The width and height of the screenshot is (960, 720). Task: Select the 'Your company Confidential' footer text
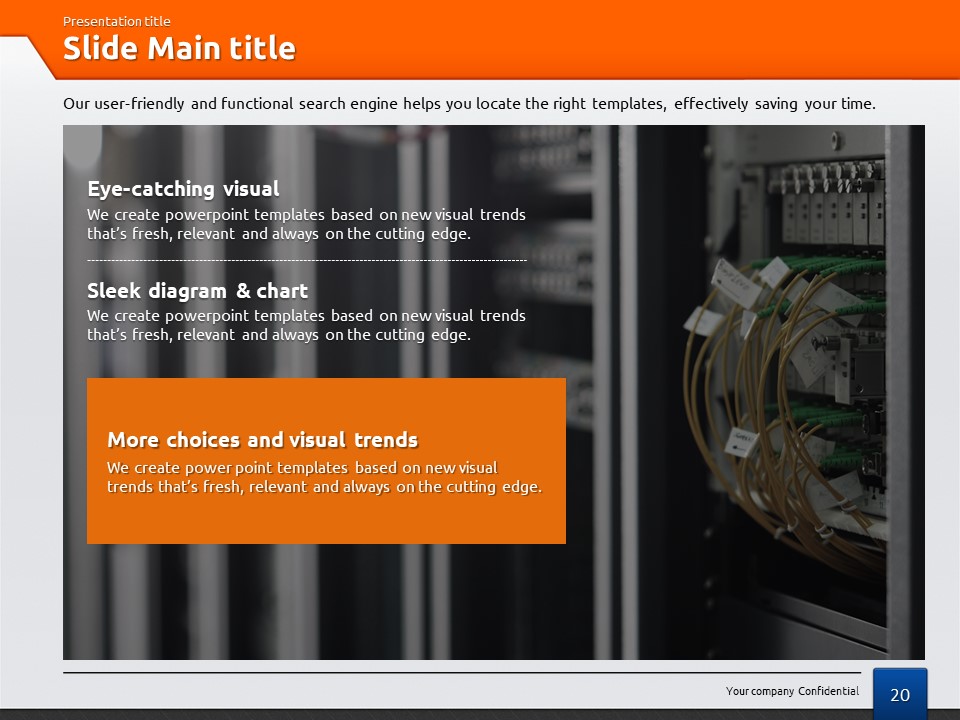tap(792, 691)
